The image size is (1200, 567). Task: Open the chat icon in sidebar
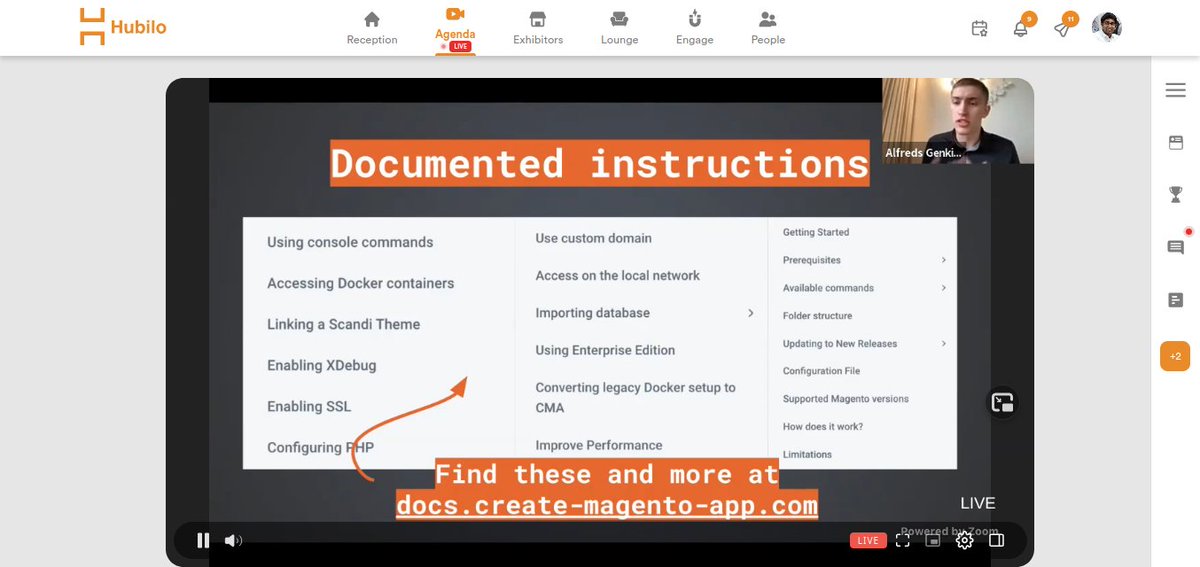click(x=1175, y=247)
